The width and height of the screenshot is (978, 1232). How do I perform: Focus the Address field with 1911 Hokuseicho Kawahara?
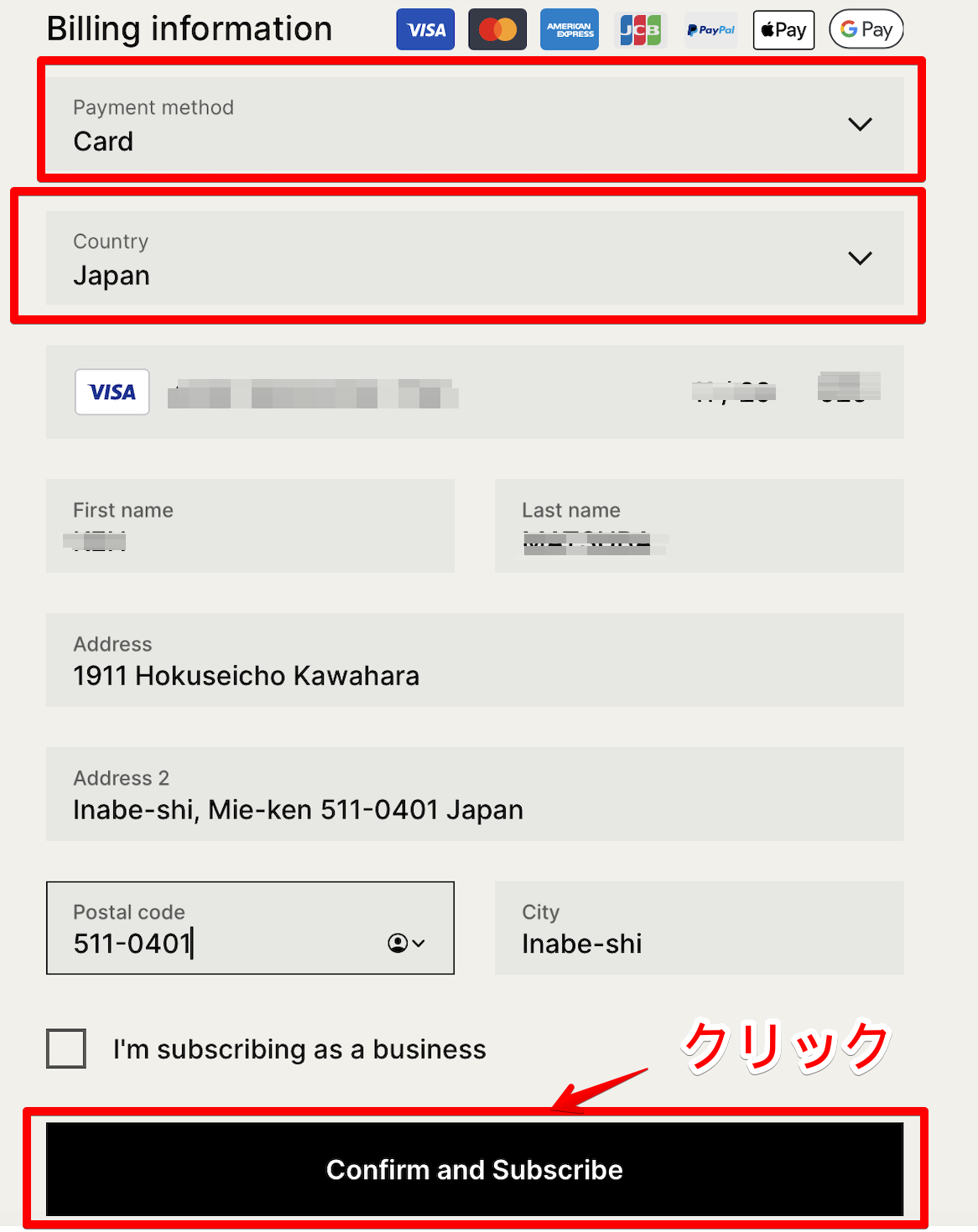tap(475, 660)
